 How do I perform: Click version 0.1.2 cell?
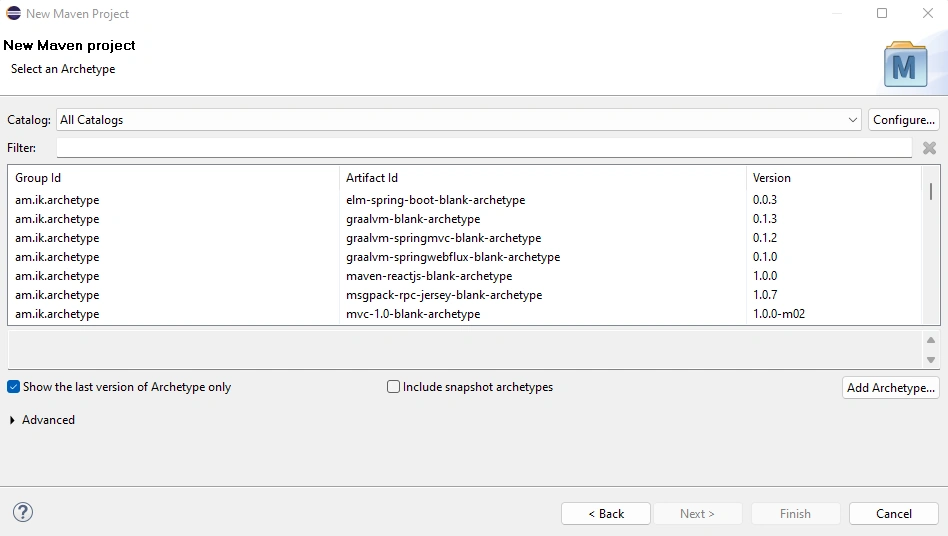point(765,238)
